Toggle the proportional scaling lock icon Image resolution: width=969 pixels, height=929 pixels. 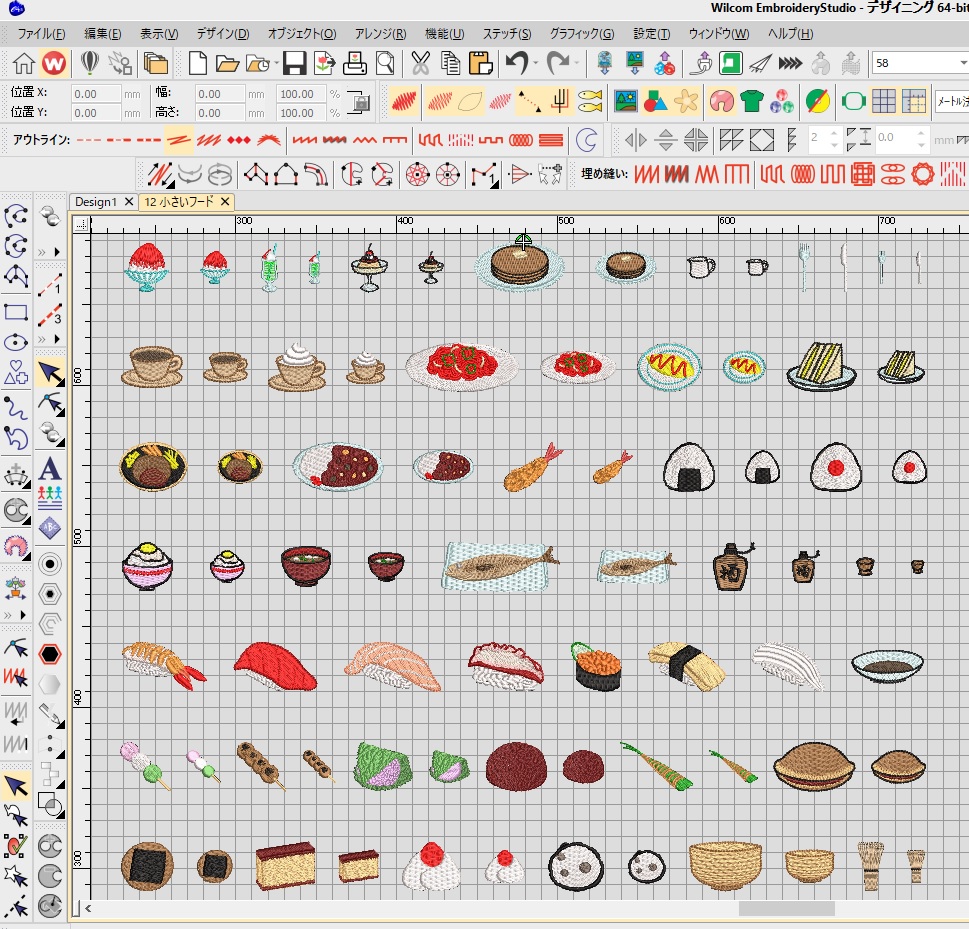[x=358, y=102]
